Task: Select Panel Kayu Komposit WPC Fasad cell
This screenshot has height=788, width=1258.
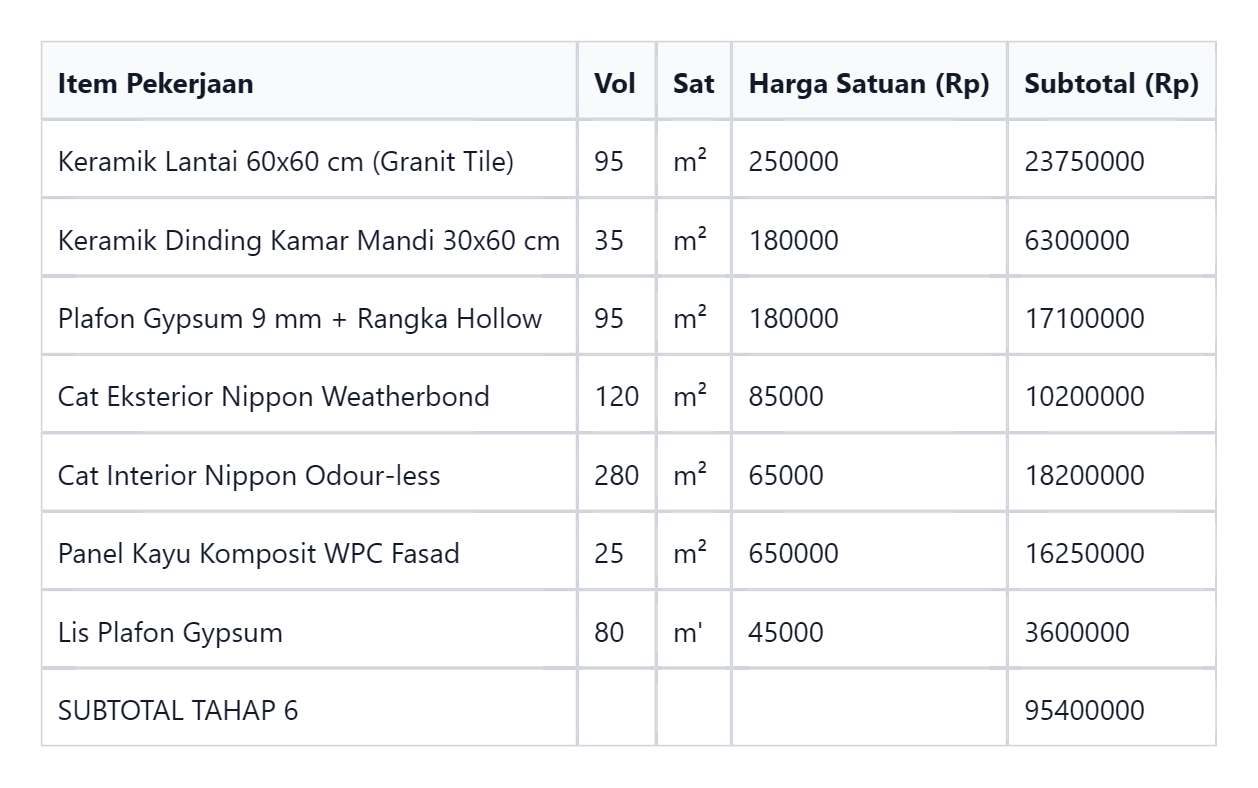Action: (x=309, y=553)
